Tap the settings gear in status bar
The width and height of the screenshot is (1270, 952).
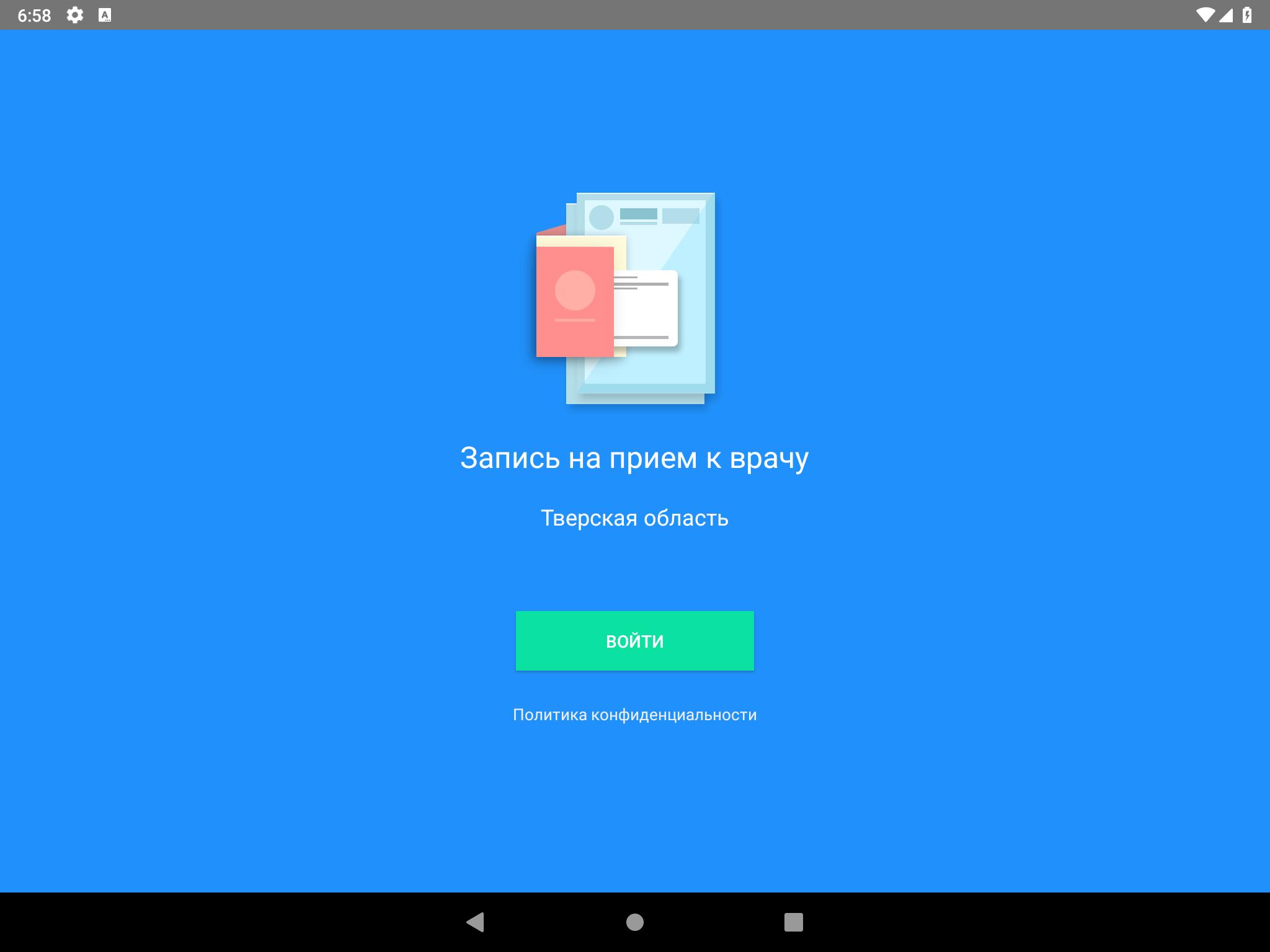pyautogui.click(x=75, y=15)
